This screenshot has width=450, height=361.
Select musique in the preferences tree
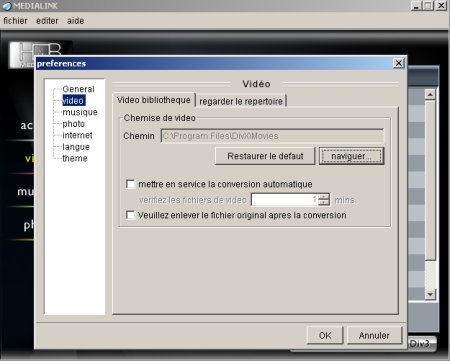coord(80,112)
